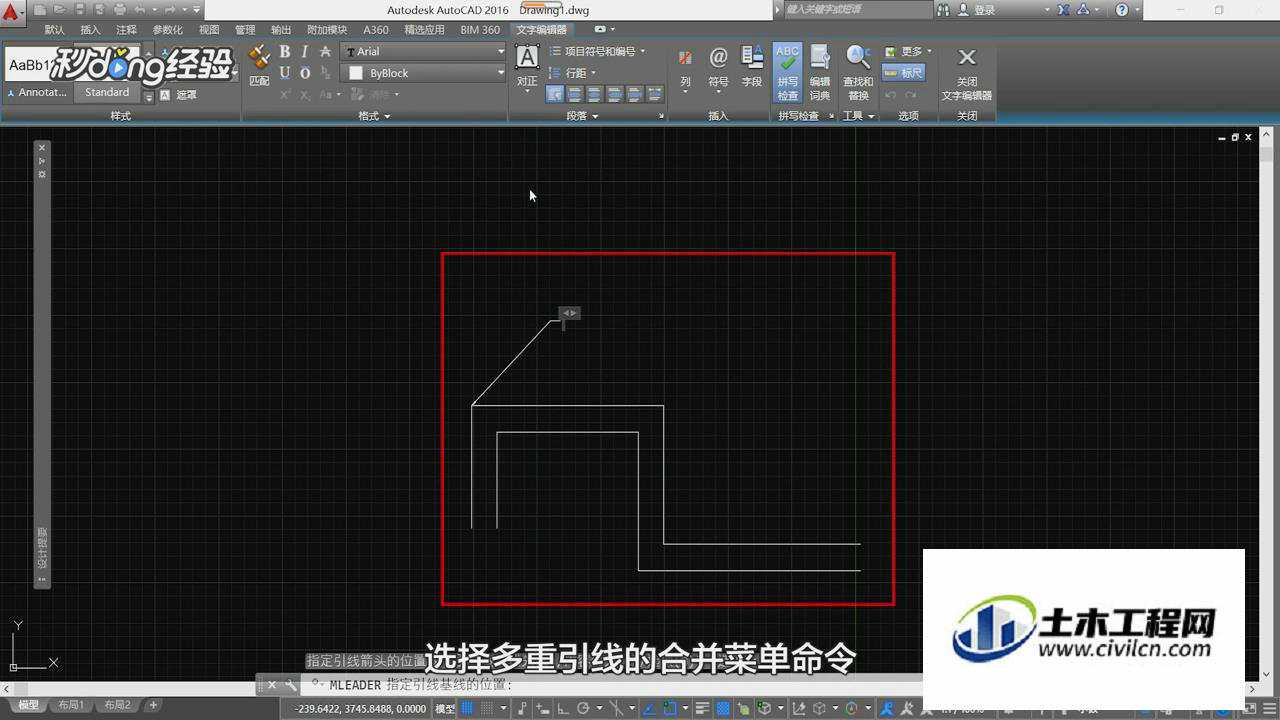The width and height of the screenshot is (1280, 720).
Task: Expand the Tools (工具) panel
Action: 858,116
